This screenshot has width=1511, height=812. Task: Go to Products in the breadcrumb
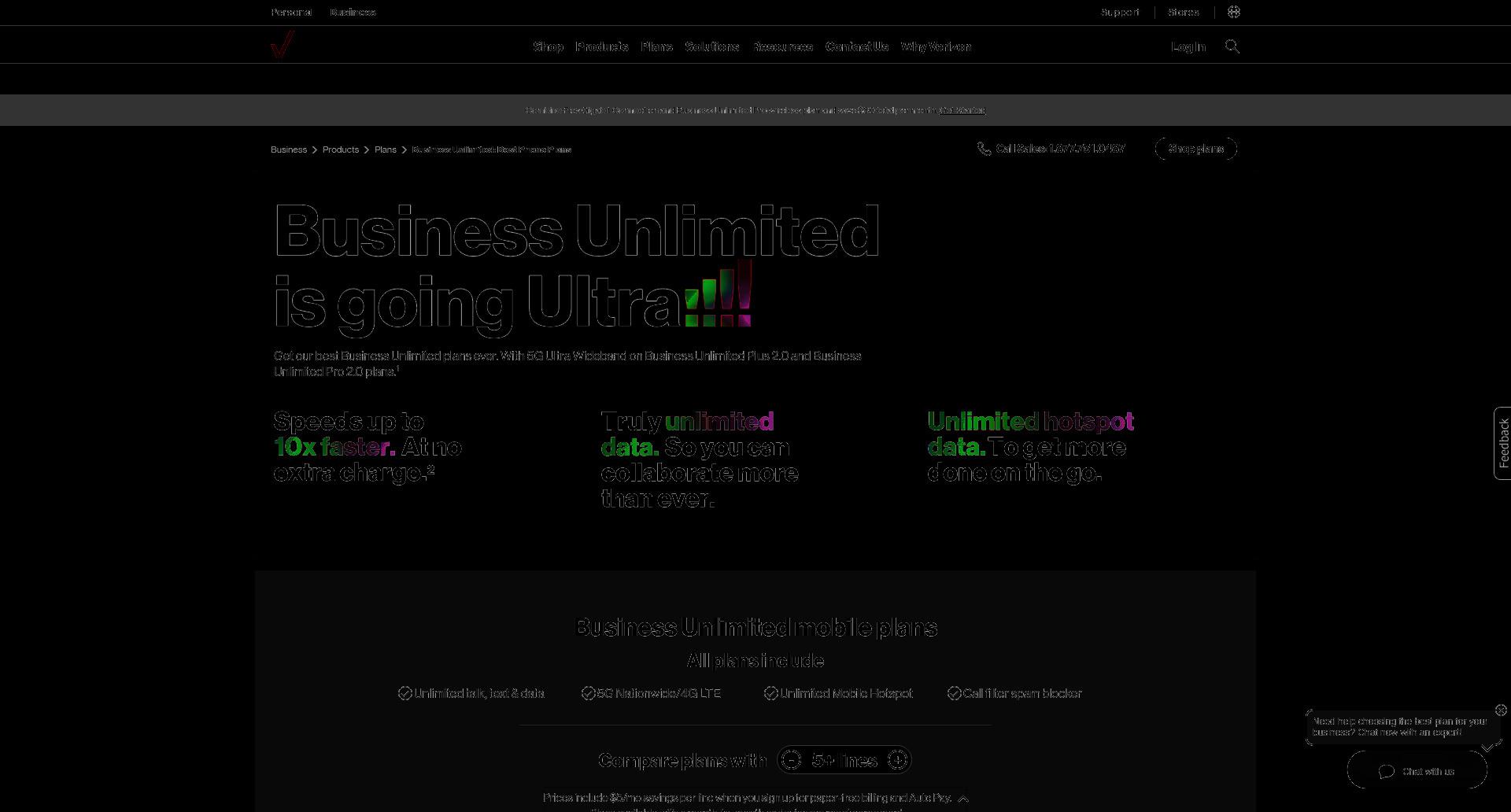341,149
